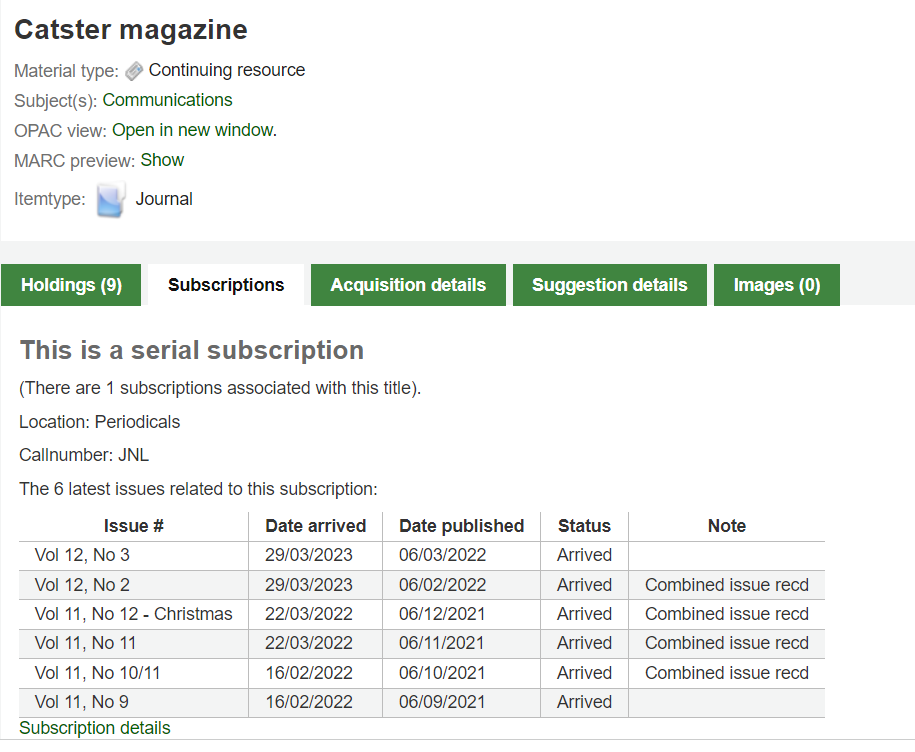Switch to the Subscriptions tab
This screenshot has width=915, height=752.
(224, 284)
